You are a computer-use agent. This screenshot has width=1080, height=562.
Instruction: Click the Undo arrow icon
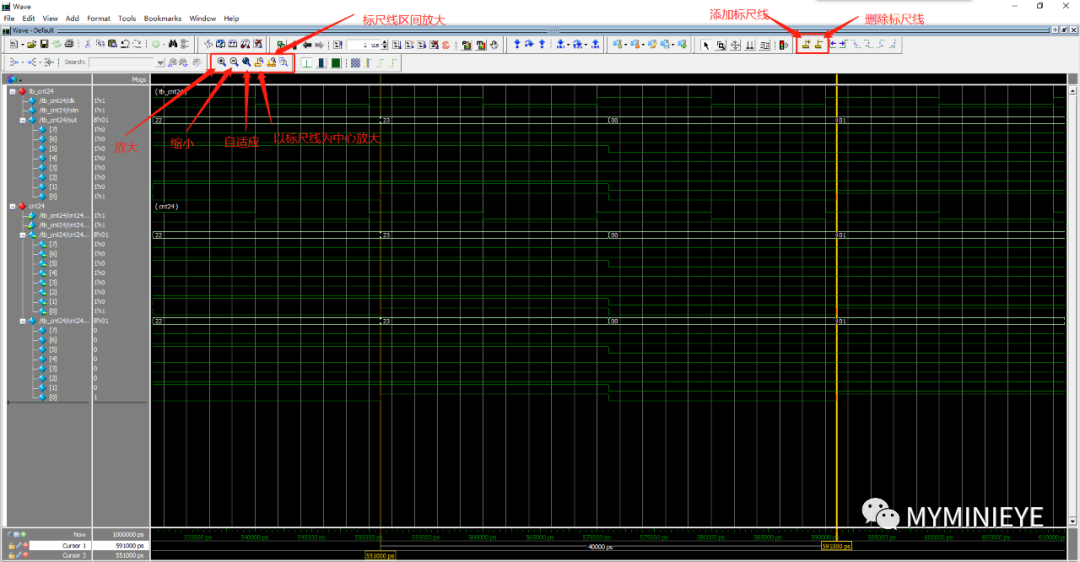tap(125, 44)
